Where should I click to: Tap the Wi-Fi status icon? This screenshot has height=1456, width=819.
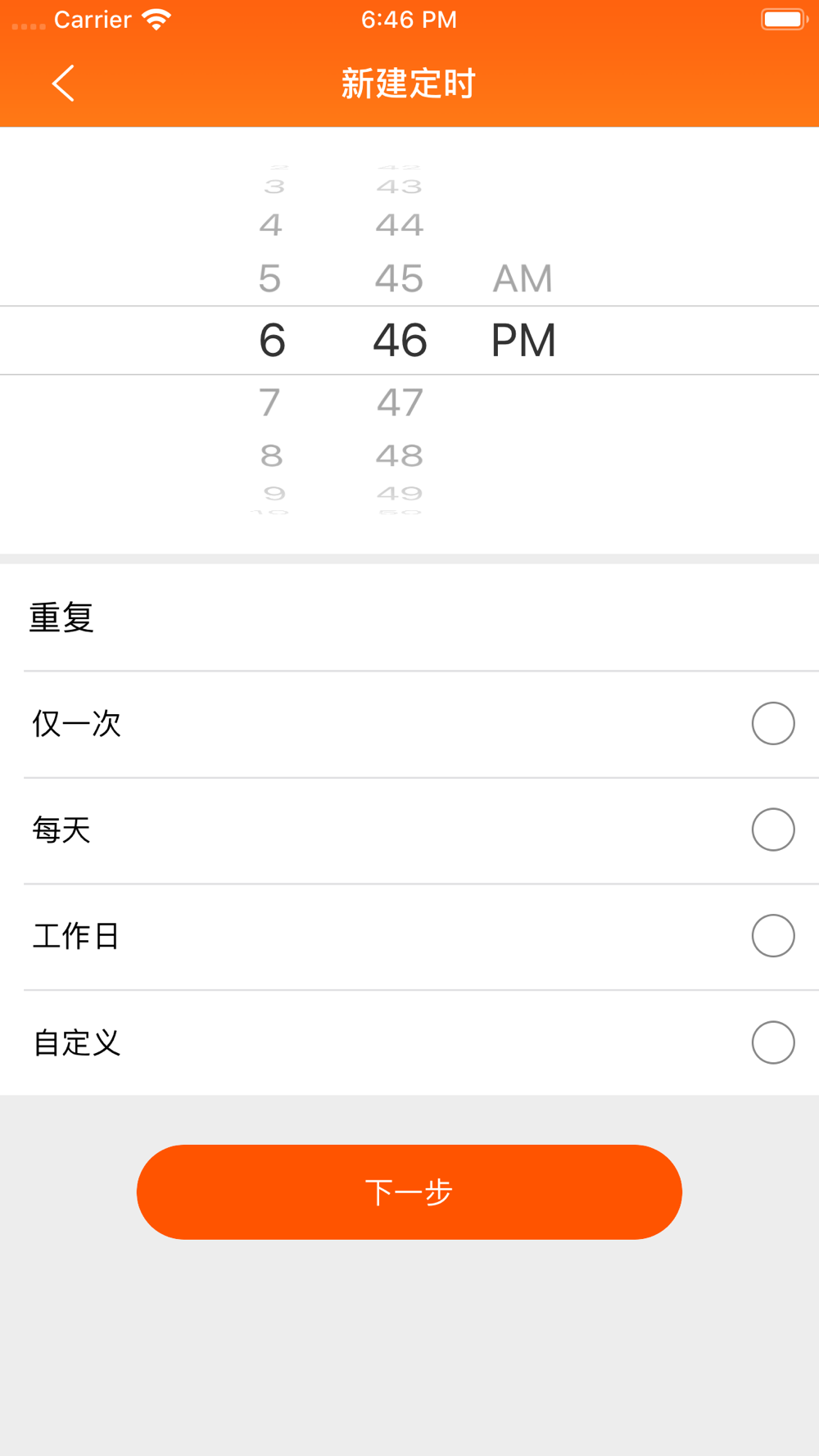(x=156, y=20)
